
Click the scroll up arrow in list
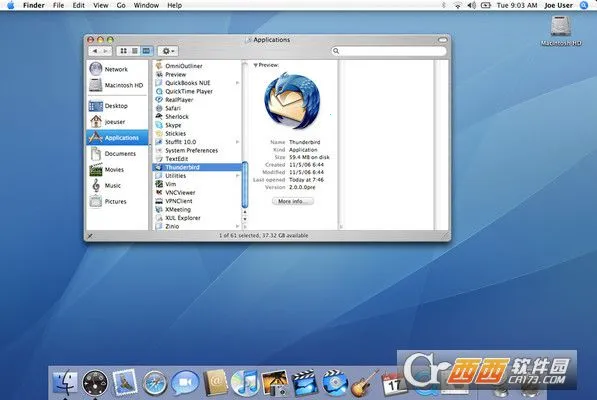245,212
